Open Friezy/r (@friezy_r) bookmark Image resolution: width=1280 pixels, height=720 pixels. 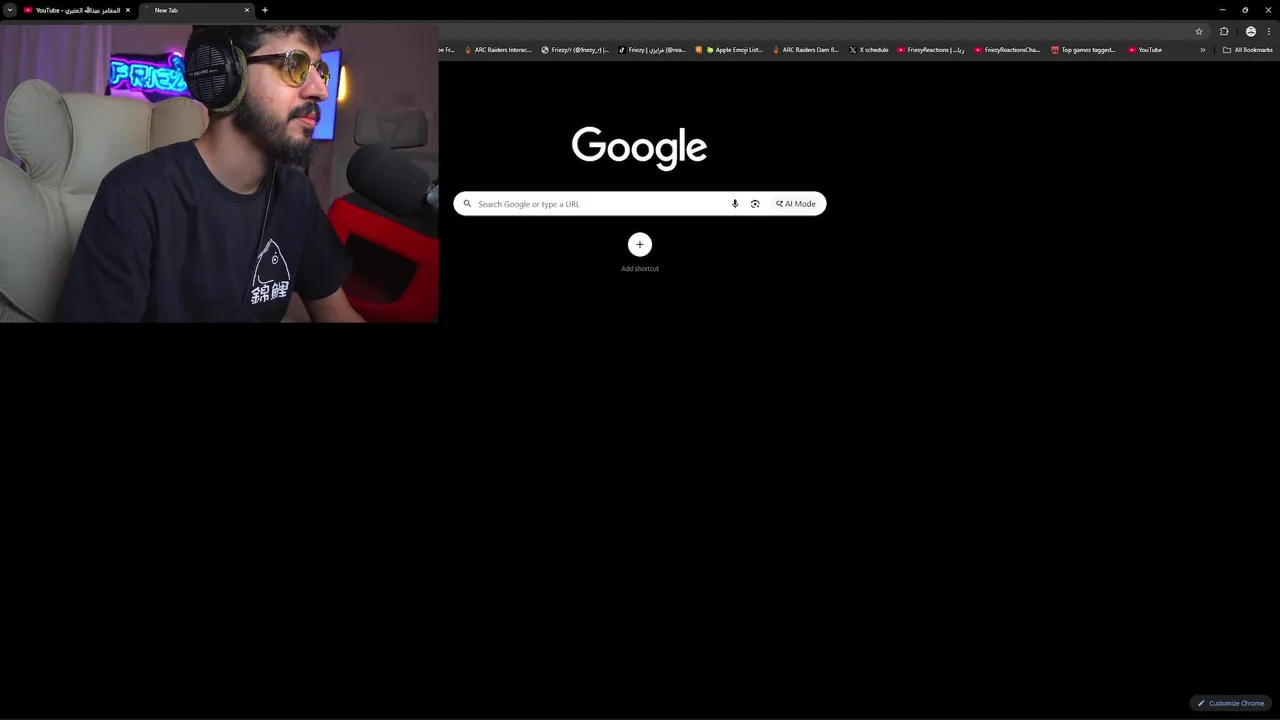[575, 50]
